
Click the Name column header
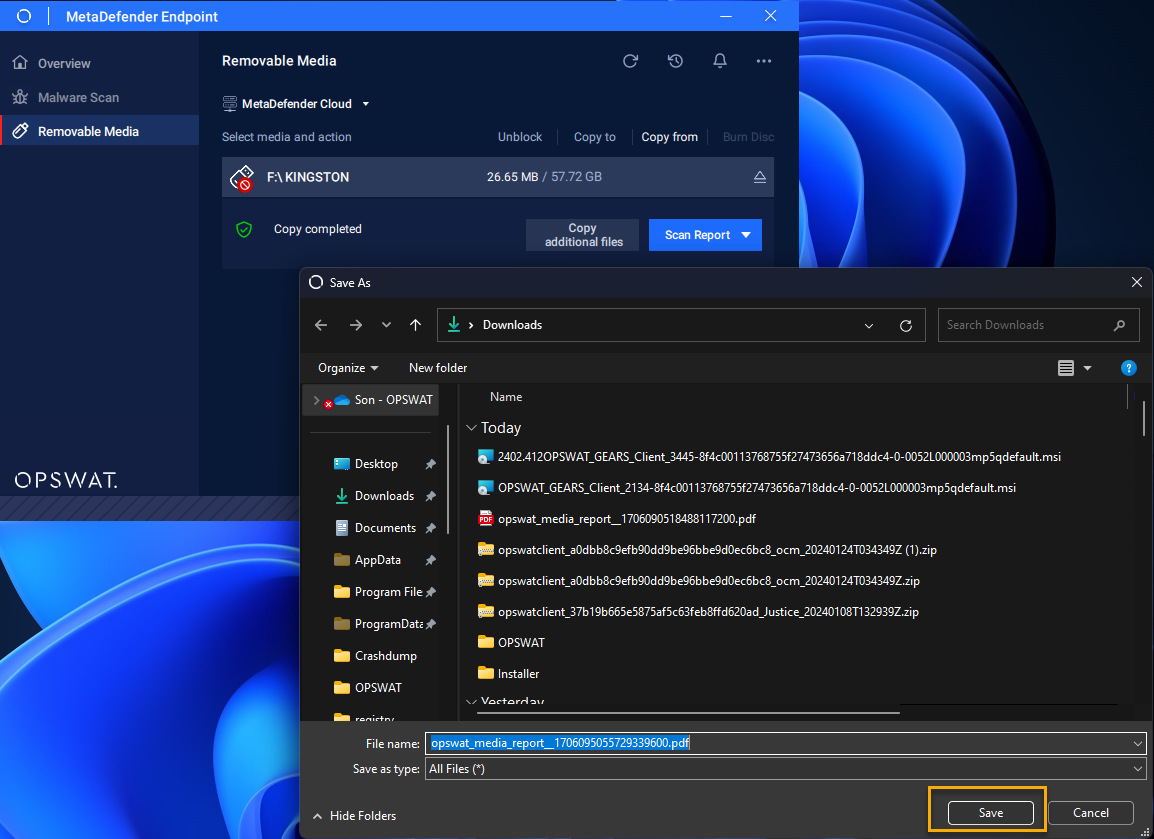coord(506,397)
